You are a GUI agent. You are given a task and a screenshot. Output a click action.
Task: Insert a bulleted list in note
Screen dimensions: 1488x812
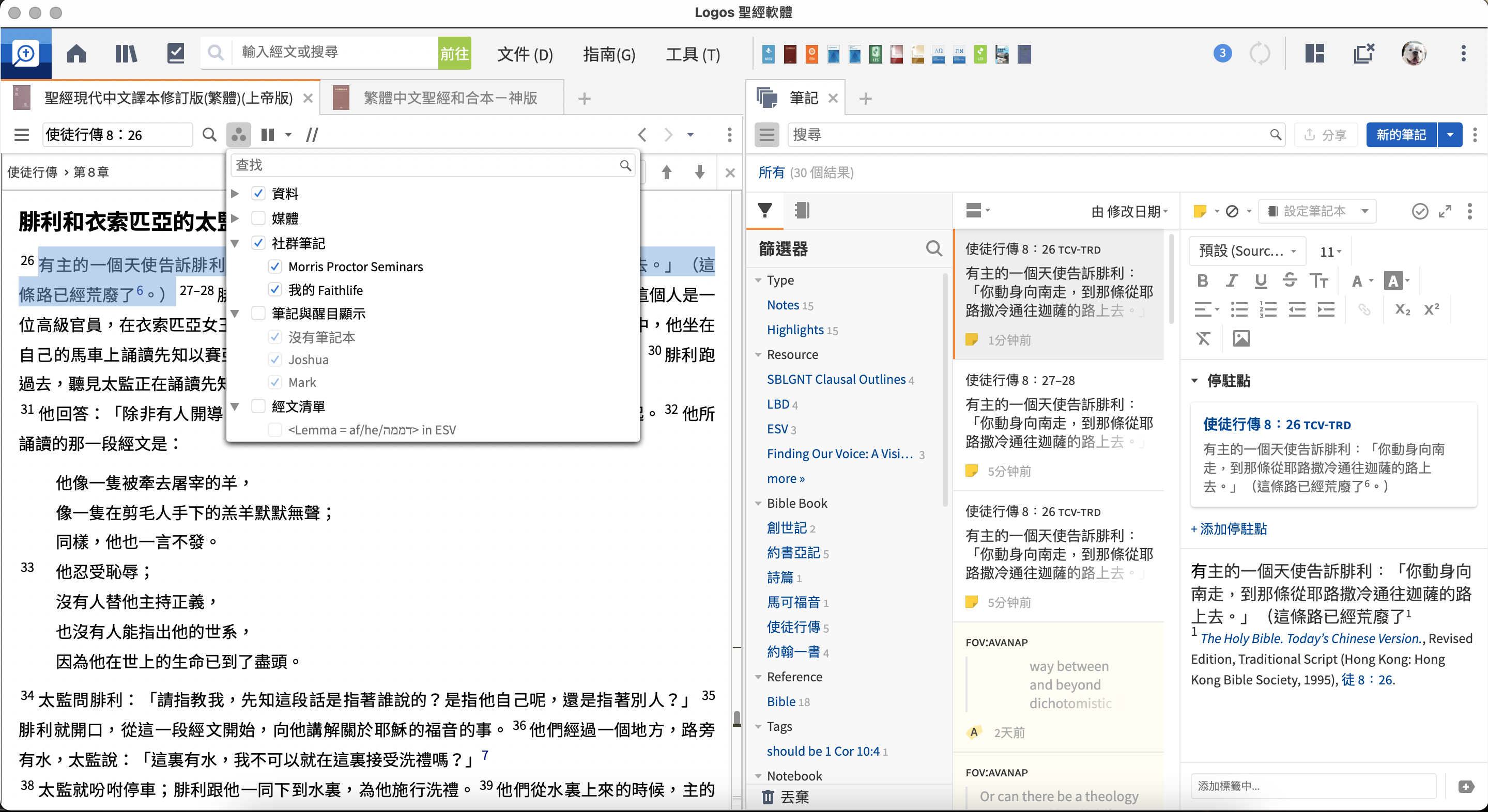(x=1239, y=310)
